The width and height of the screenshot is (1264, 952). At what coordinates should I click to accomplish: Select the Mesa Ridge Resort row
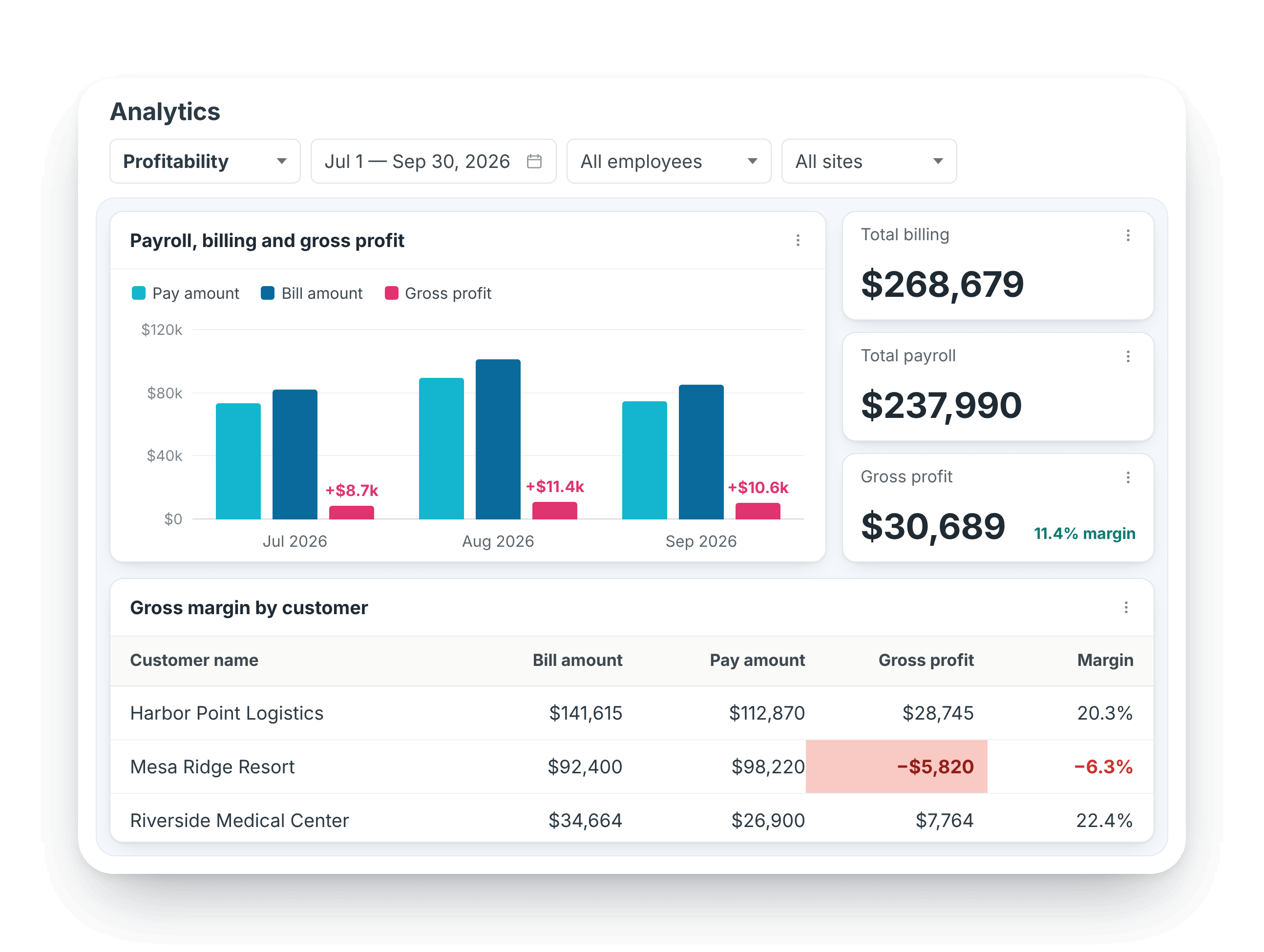(632, 767)
